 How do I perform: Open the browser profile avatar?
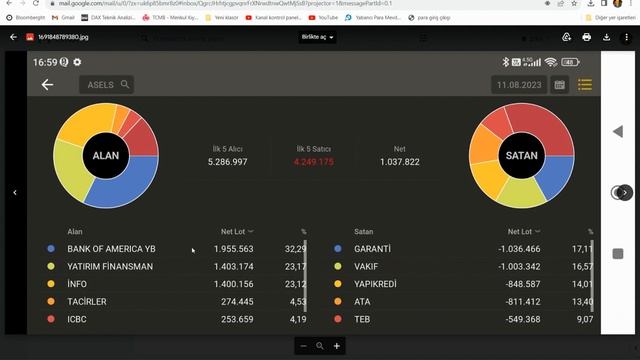[618, 3]
